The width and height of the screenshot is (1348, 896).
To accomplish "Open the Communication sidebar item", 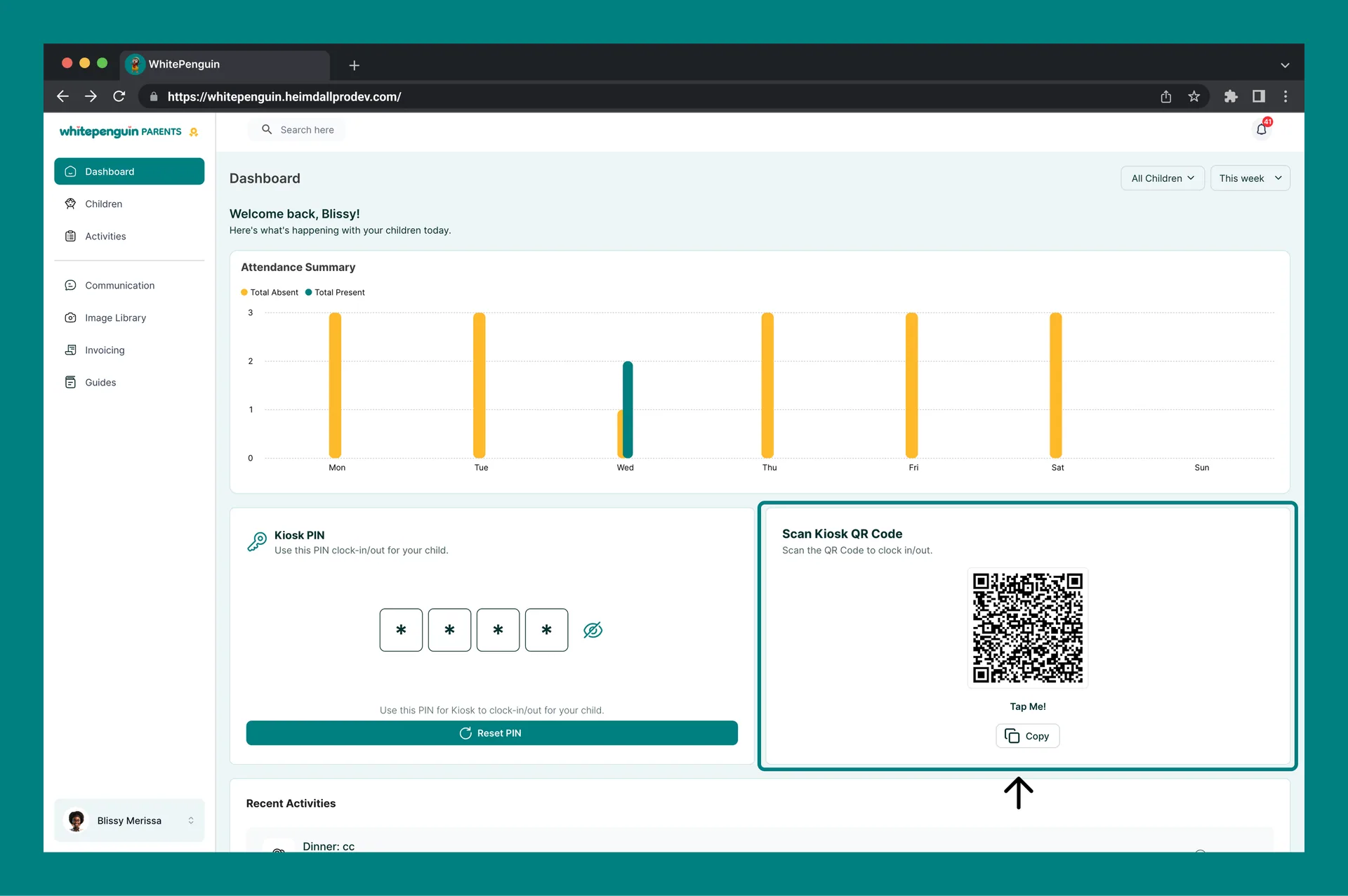I will [129, 285].
